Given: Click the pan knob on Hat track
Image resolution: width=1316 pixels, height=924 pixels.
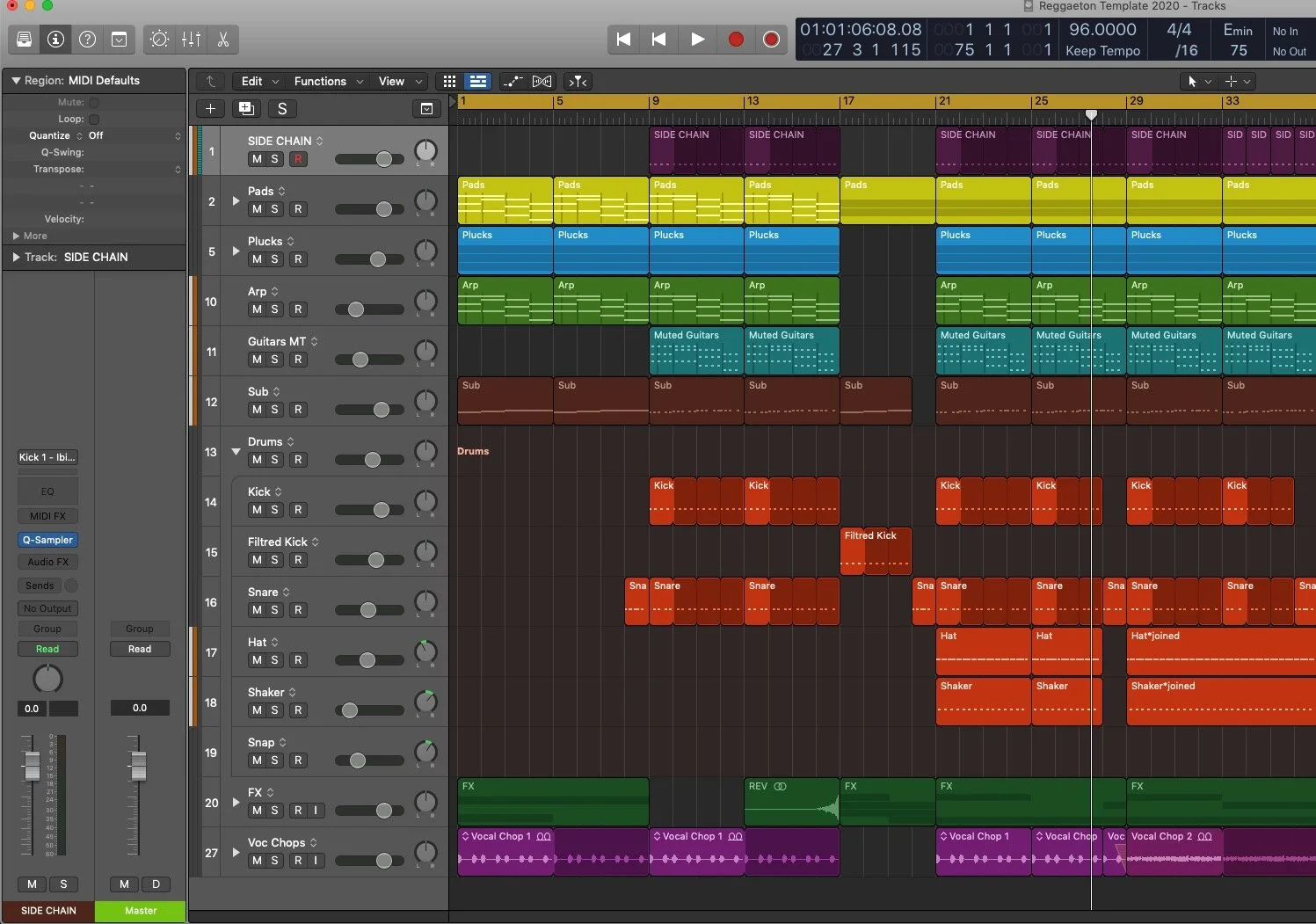Looking at the screenshot, I should [x=425, y=652].
